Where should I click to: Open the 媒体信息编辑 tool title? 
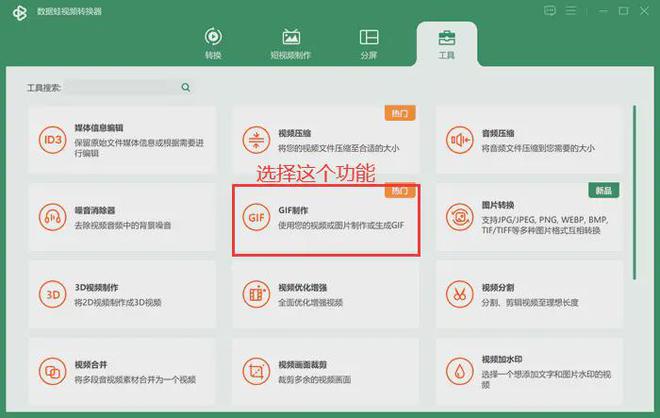[99, 128]
